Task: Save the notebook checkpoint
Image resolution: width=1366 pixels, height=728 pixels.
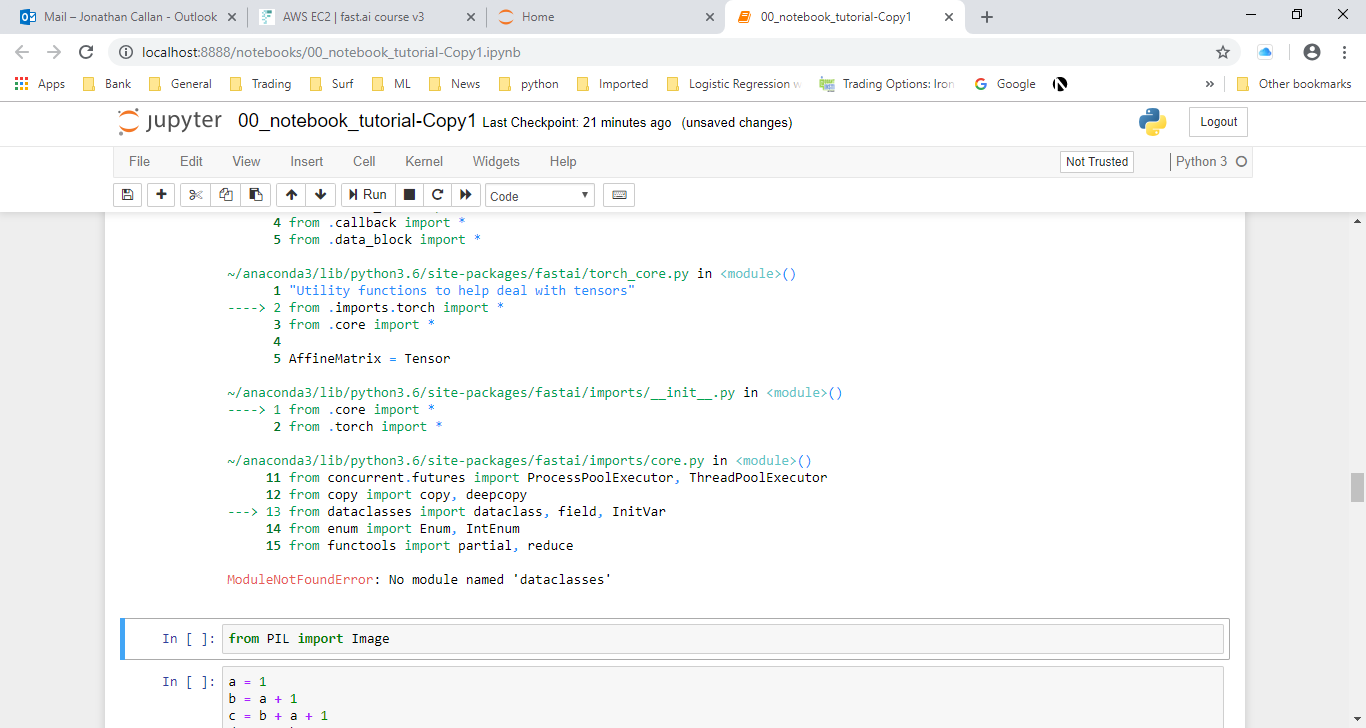Action: (127, 195)
